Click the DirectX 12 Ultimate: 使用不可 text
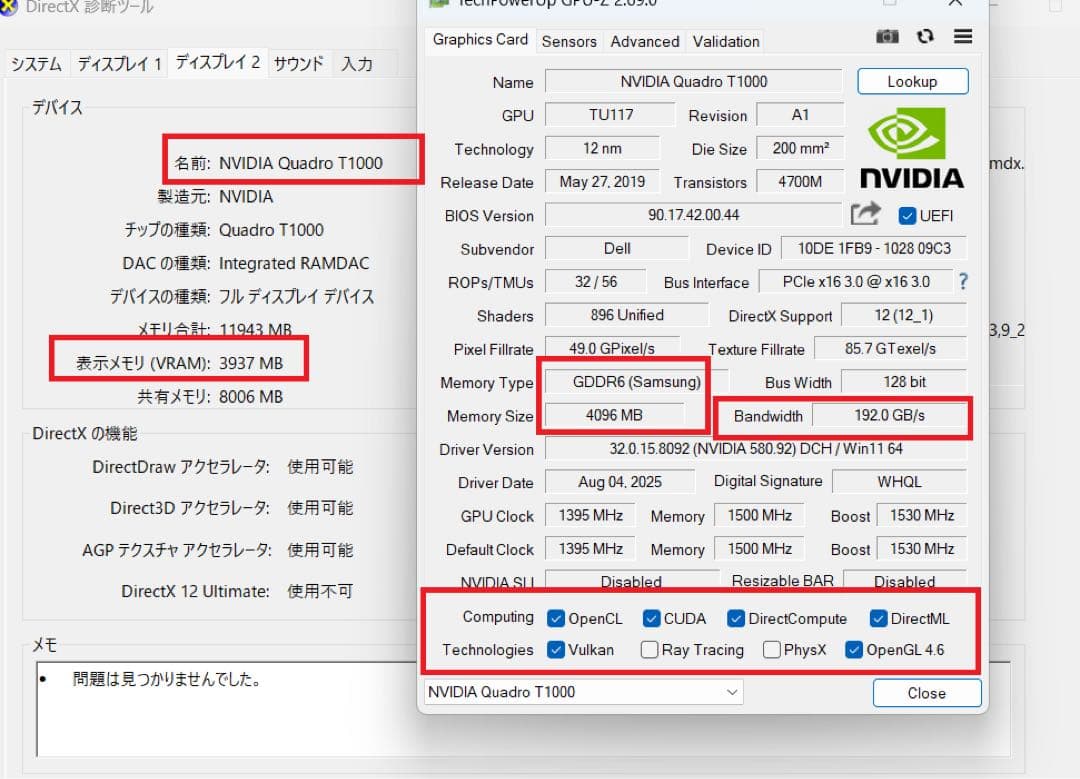1080x779 pixels. tap(237, 591)
